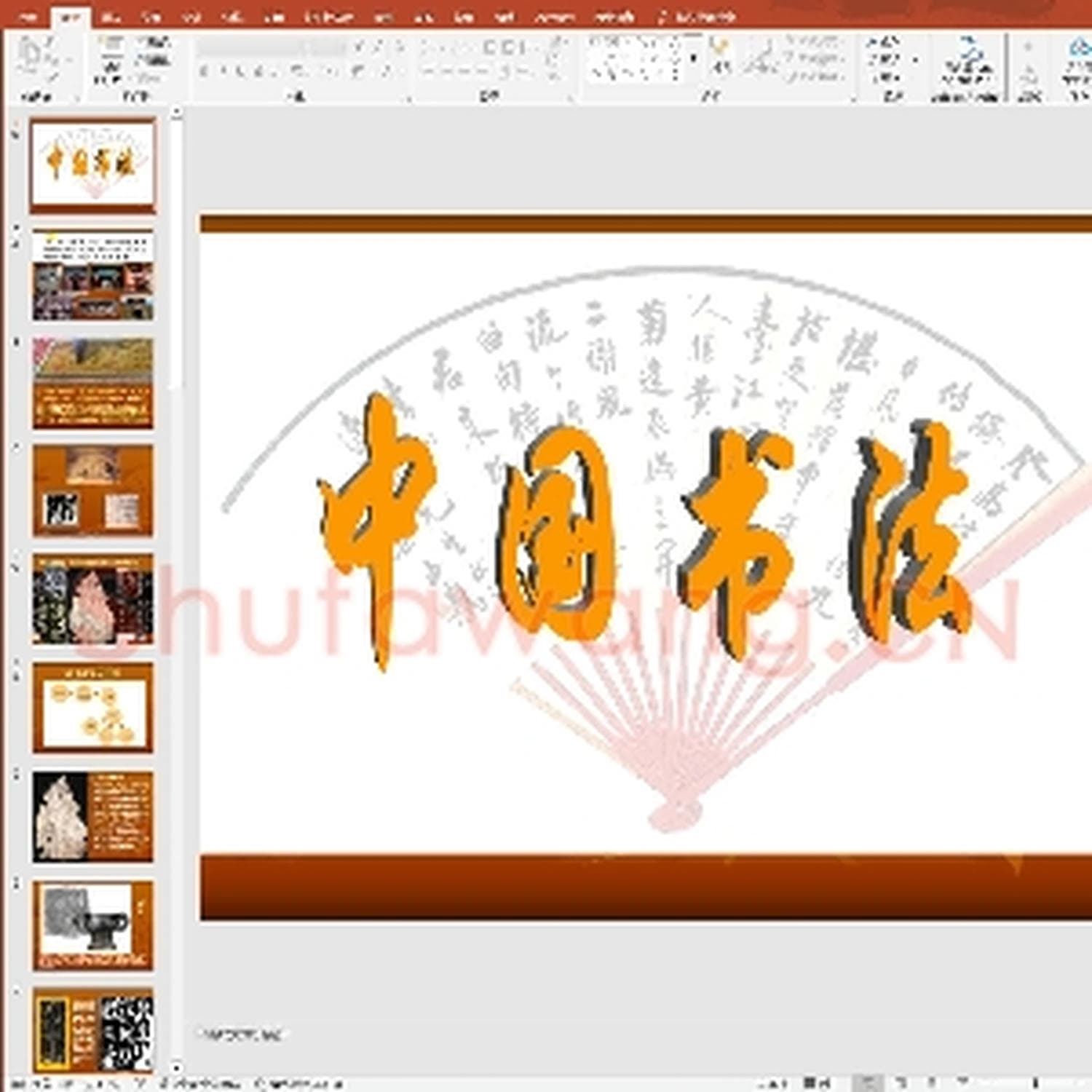The height and width of the screenshot is (1092, 1092).
Task: Switch to the Insert ribbon tab
Action: 111,16
